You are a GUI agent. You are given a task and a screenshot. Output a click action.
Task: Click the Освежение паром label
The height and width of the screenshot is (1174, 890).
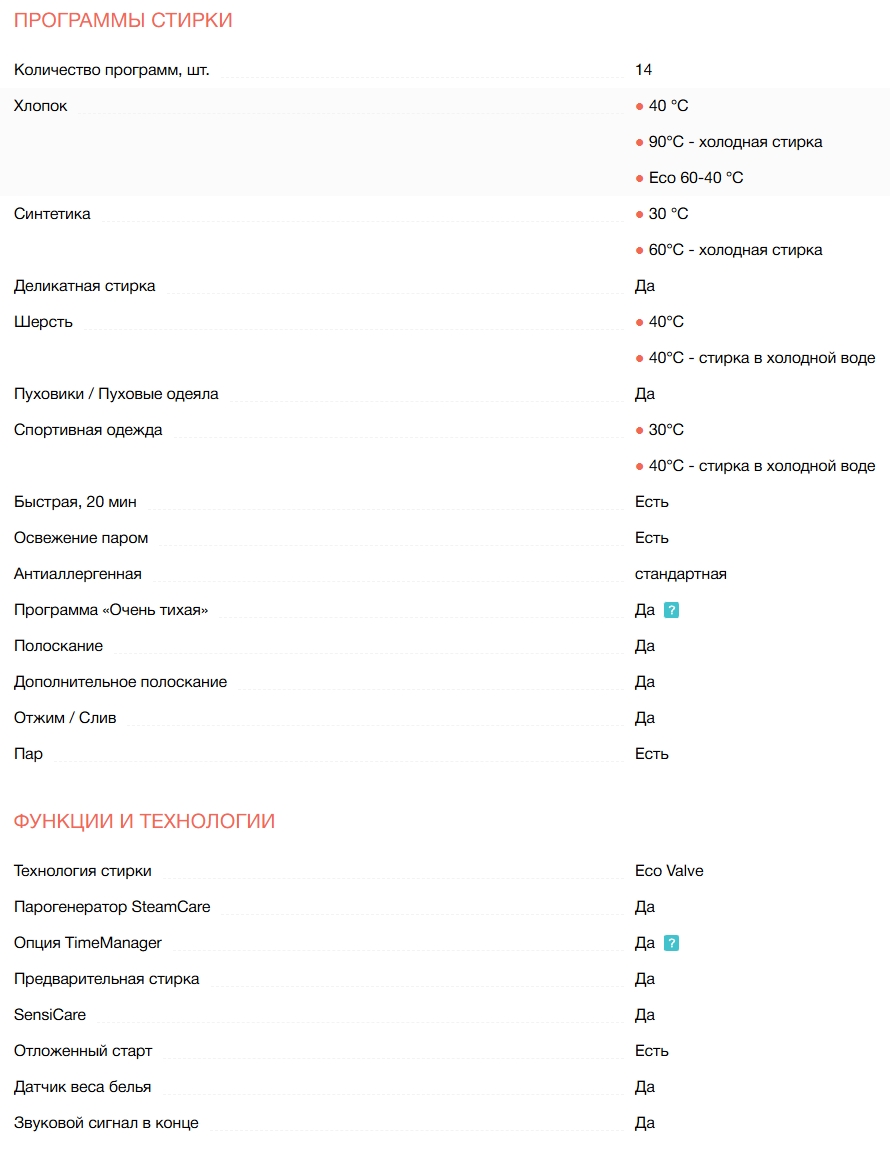[81, 538]
